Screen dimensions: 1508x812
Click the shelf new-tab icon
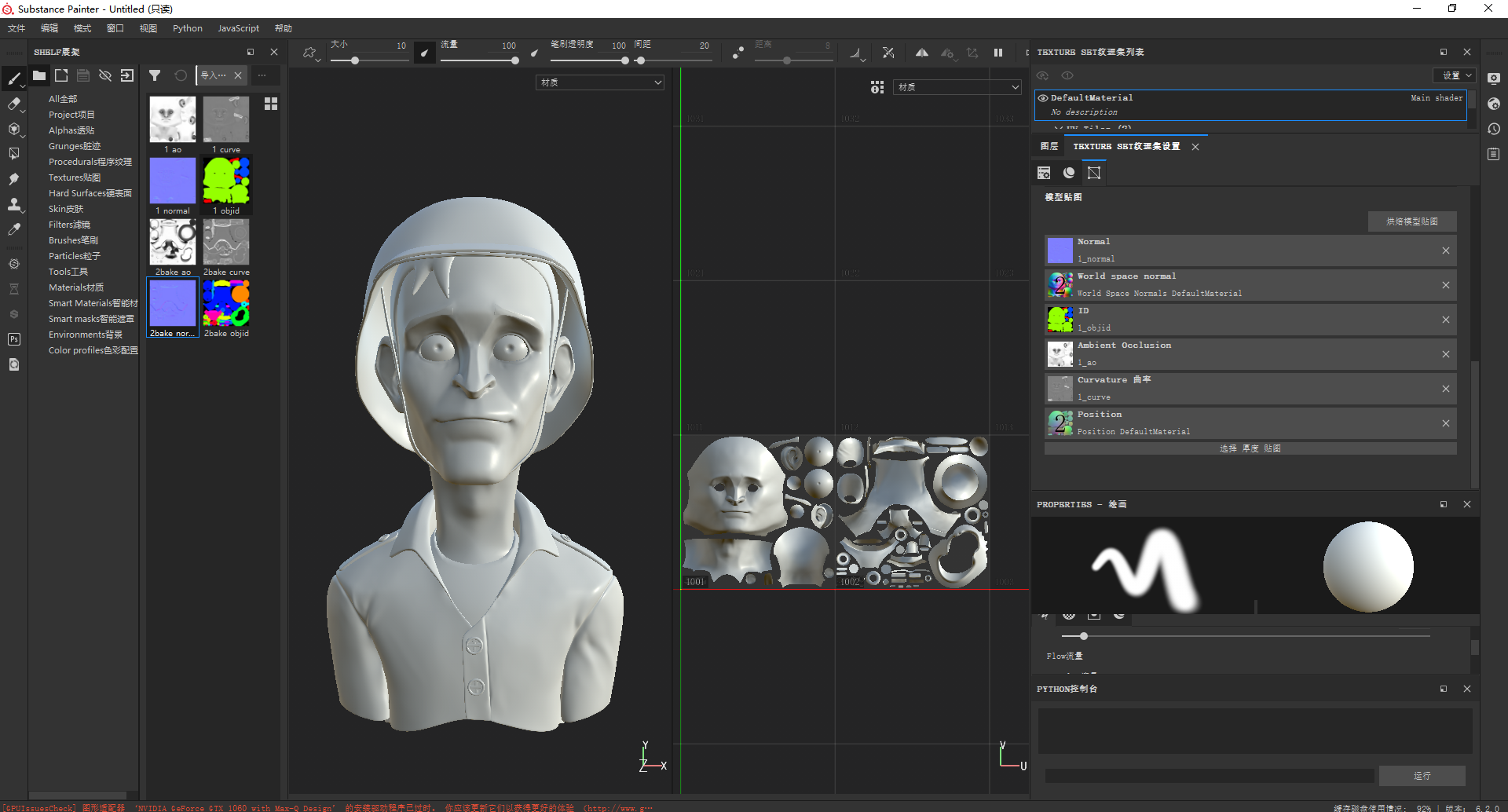61,75
